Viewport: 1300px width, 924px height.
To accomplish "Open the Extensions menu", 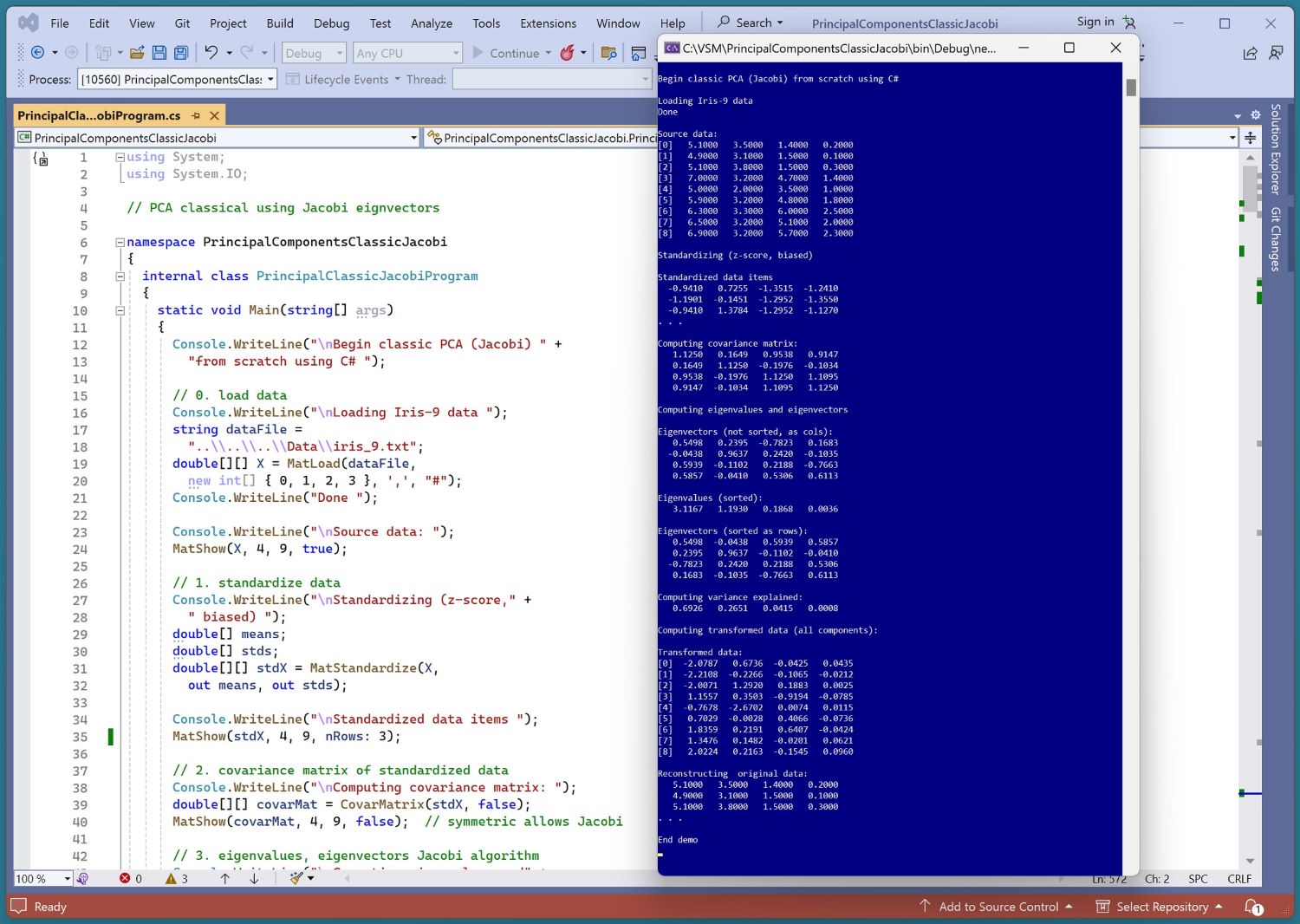I will point(548,23).
